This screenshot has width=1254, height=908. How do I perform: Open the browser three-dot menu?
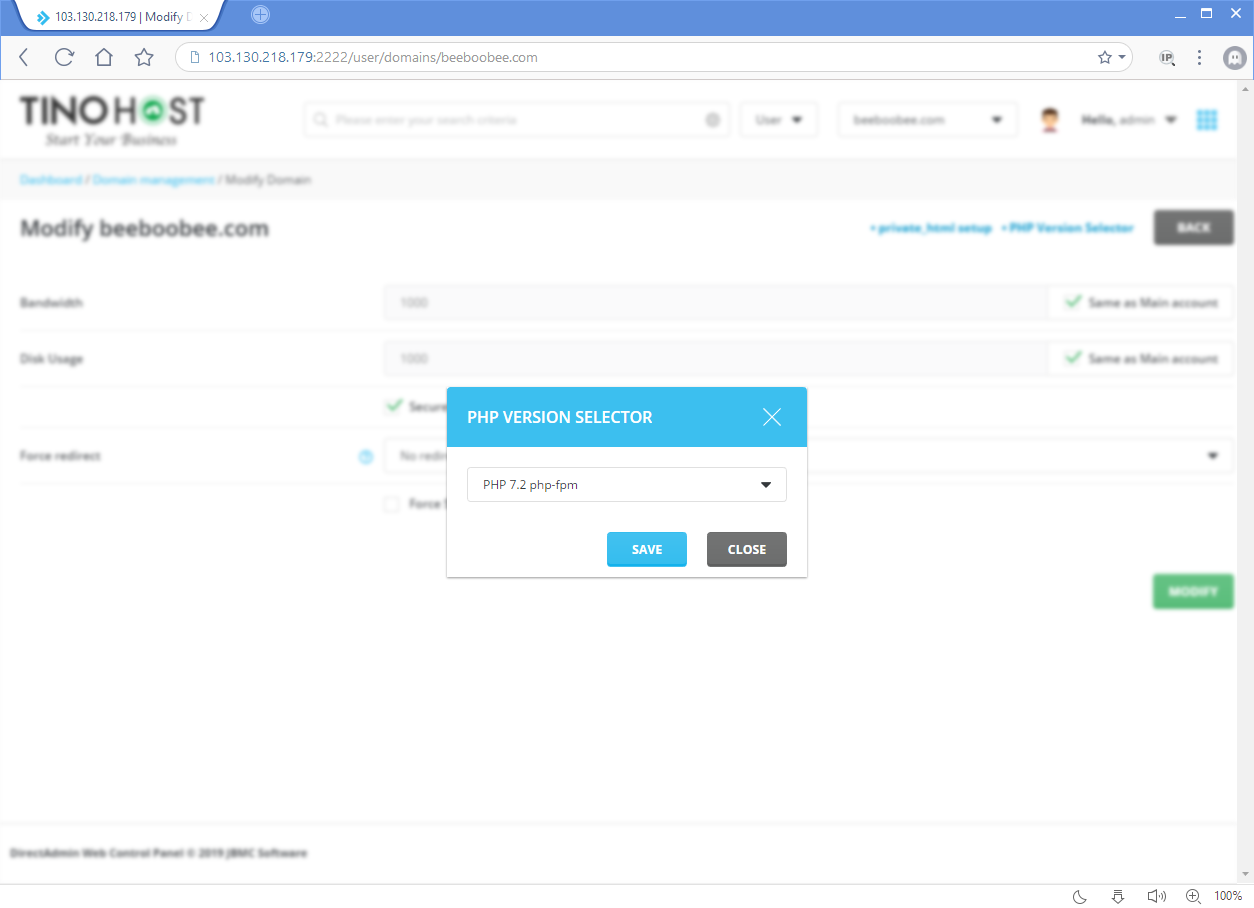click(1199, 58)
